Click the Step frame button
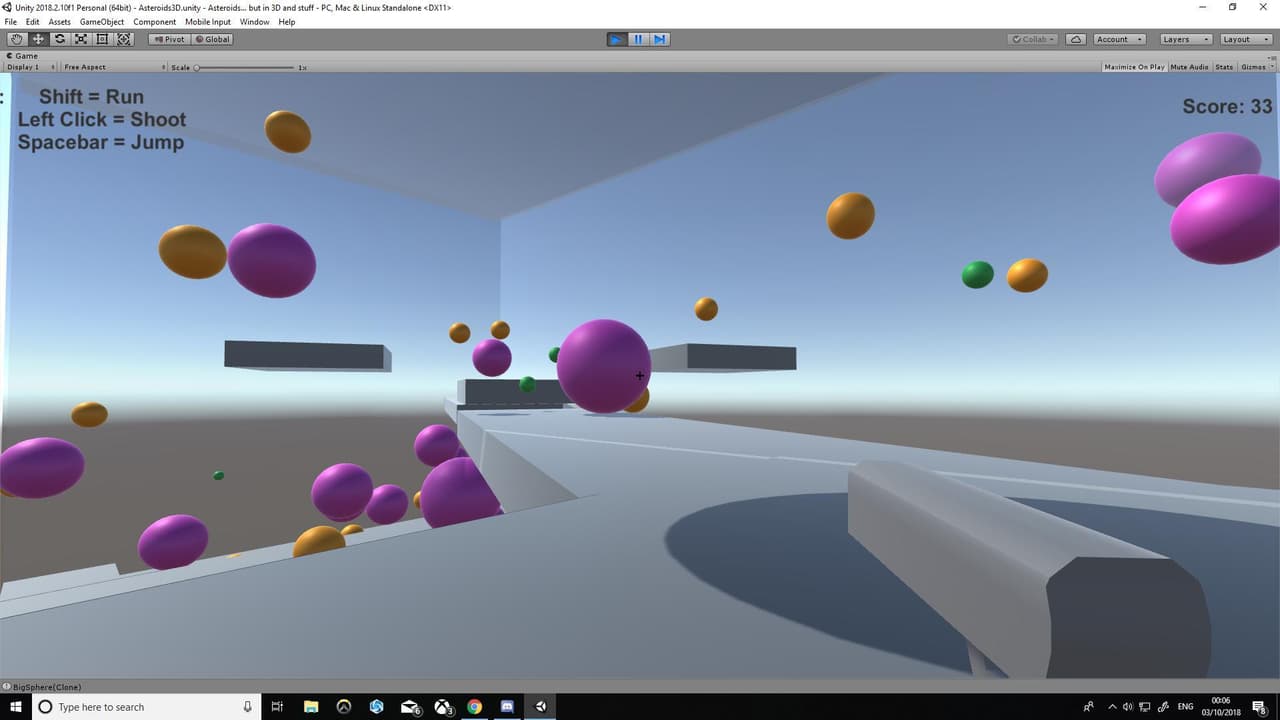This screenshot has width=1280, height=720. (x=660, y=39)
